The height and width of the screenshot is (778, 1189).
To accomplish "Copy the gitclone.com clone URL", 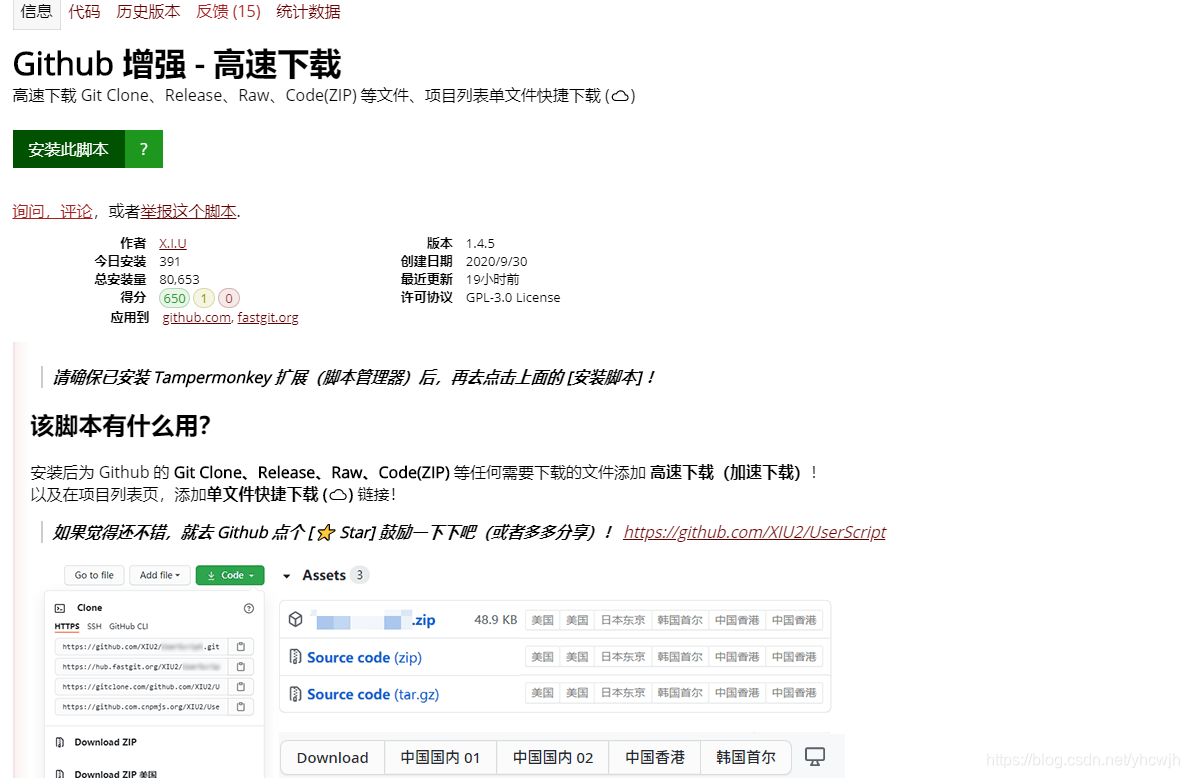I will pos(241,686).
